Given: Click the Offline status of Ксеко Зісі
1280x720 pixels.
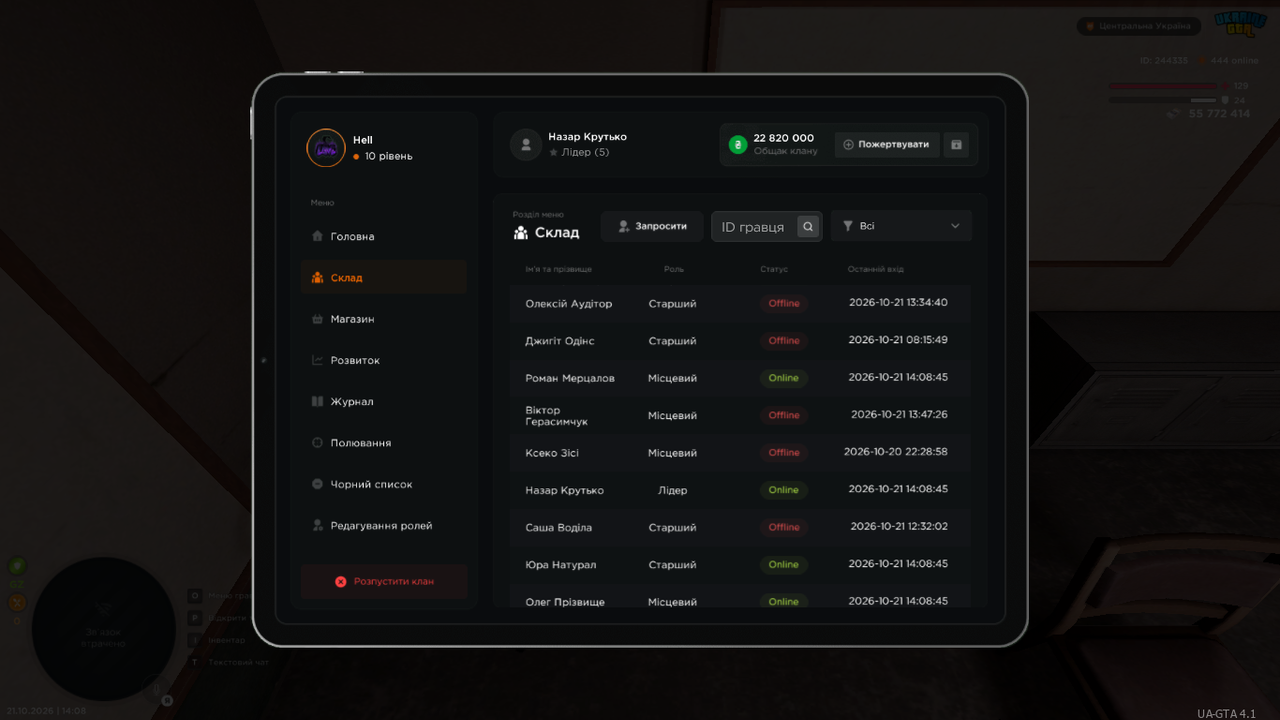Looking at the screenshot, I should coord(784,453).
